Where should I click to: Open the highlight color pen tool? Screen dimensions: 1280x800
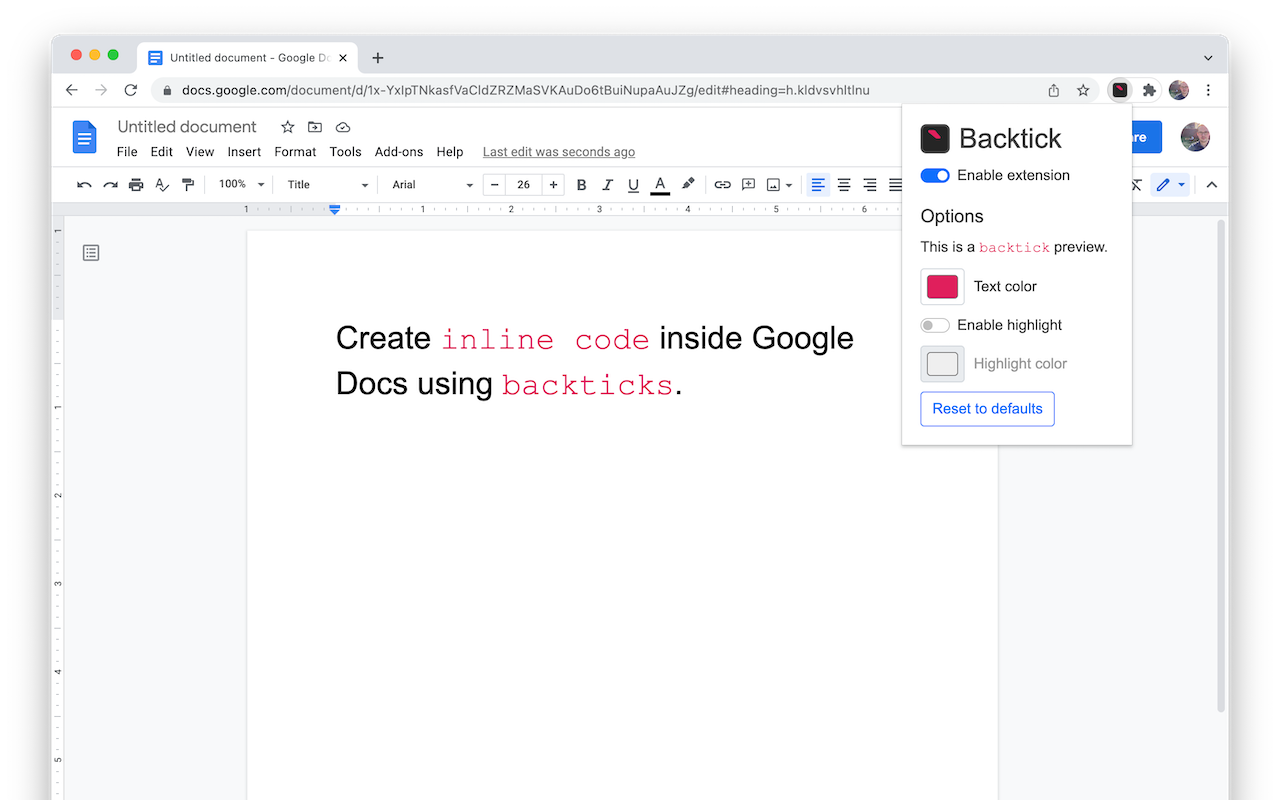688,185
